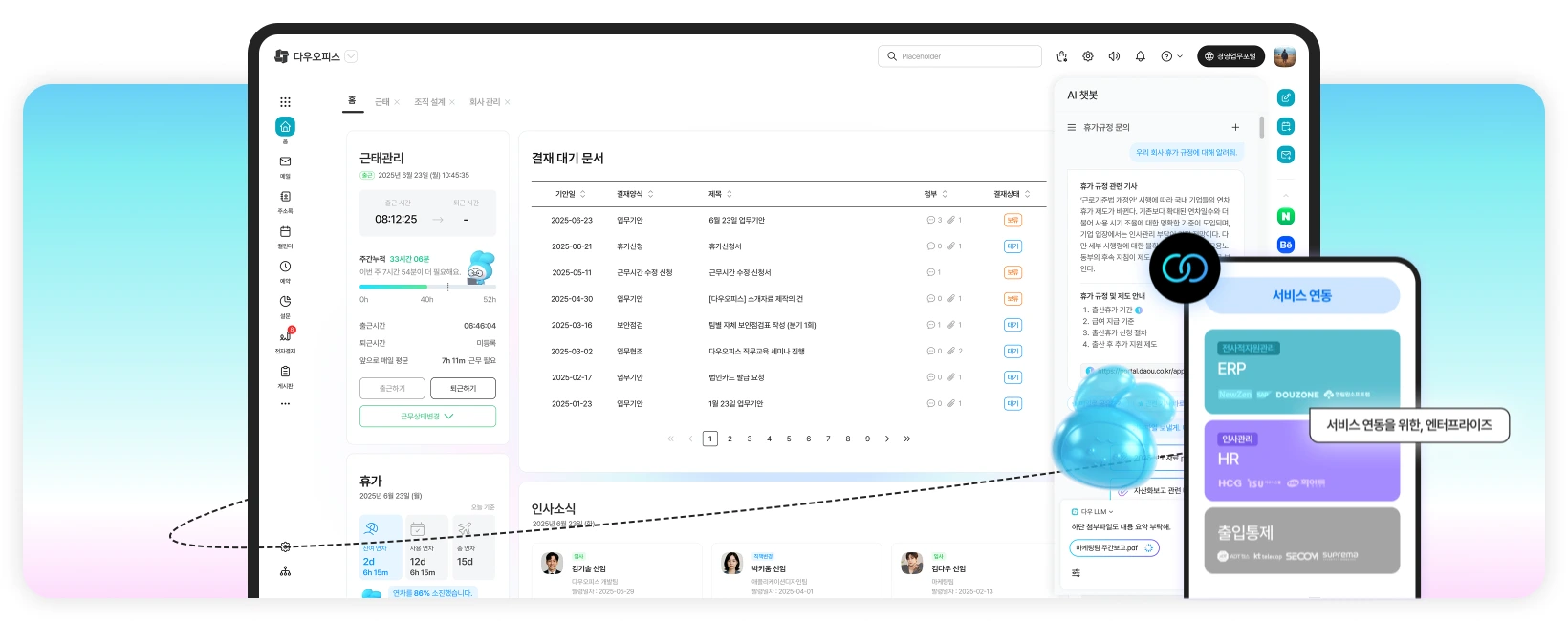Switch to the 회사 관리 tab
This screenshot has width=1568, height=621.
click(485, 102)
